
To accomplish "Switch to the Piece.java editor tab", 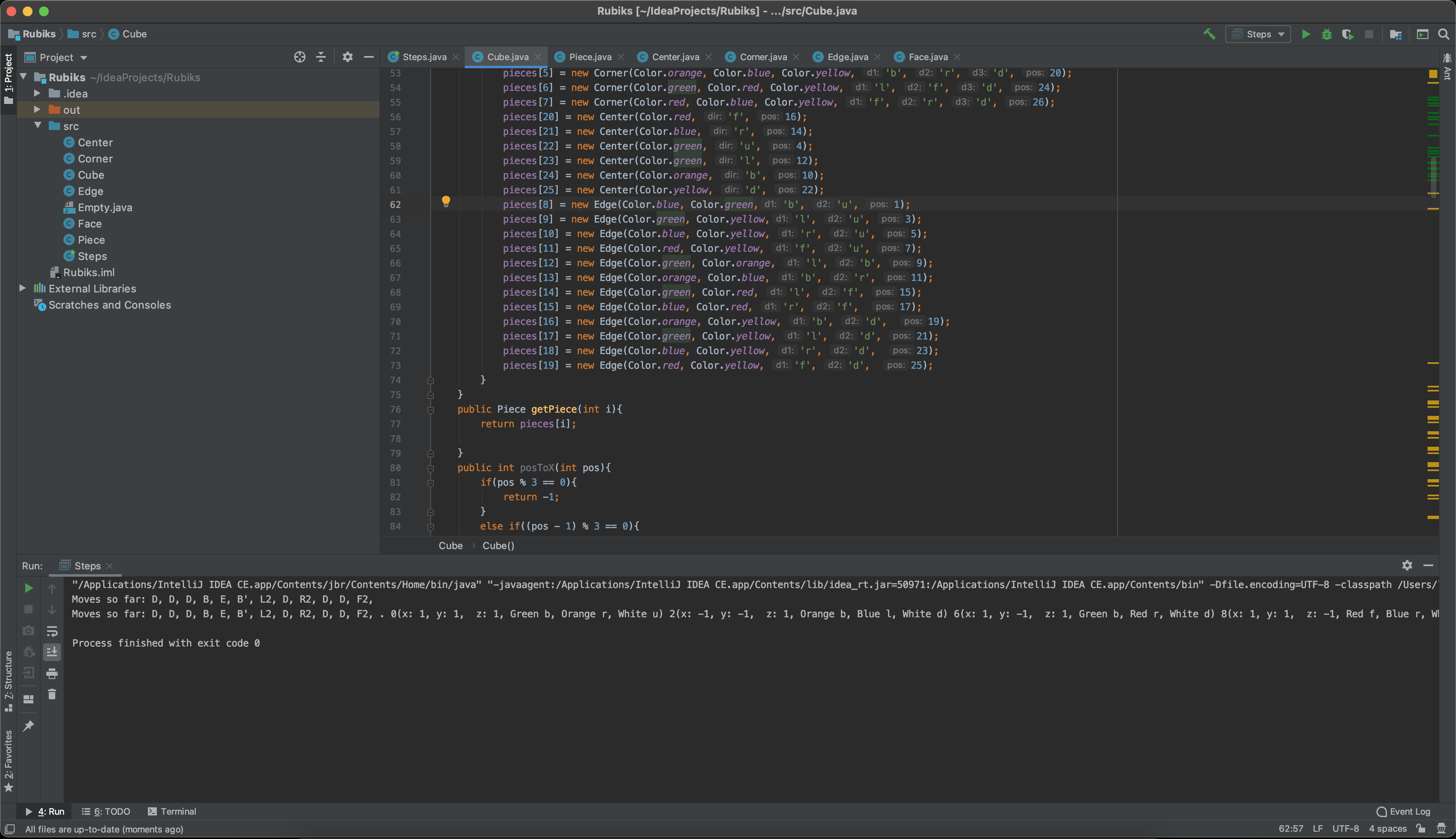I will pos(589,56).
